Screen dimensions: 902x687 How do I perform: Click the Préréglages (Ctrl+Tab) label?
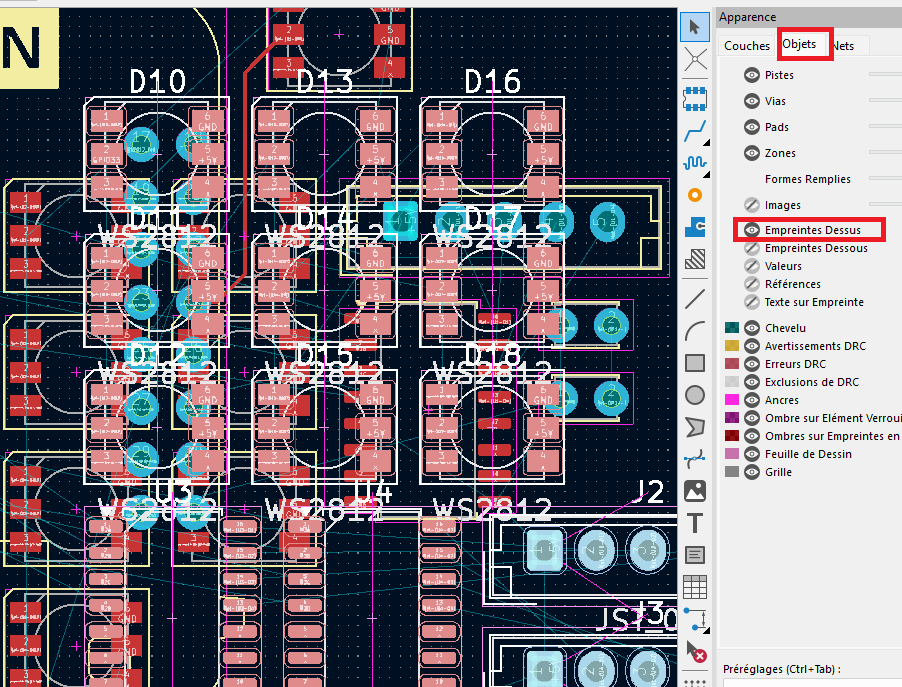782,669
